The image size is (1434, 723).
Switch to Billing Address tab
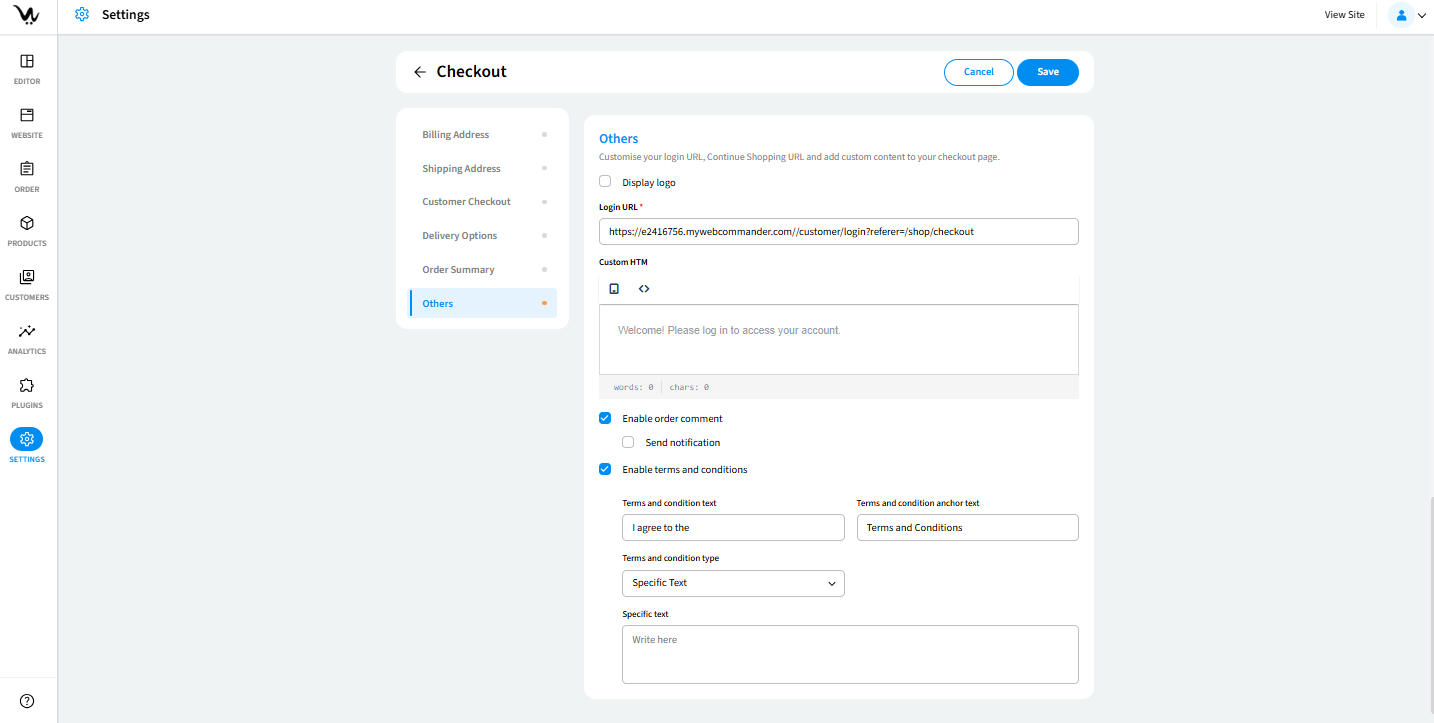[x=456, y=135]
